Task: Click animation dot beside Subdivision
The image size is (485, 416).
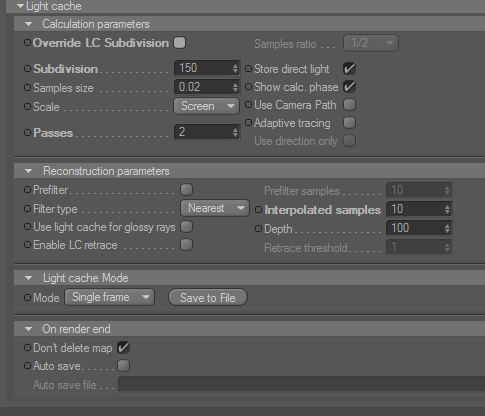Action: point(27,69)
